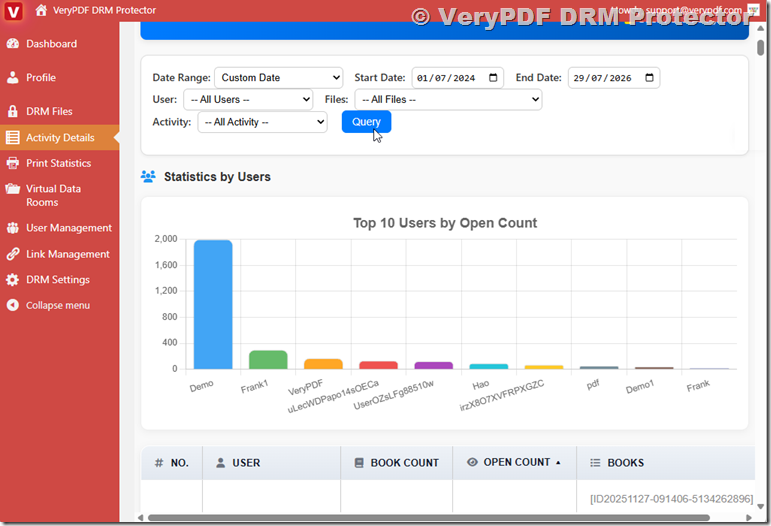Click the blue Query button

click(x=366, y=122)
